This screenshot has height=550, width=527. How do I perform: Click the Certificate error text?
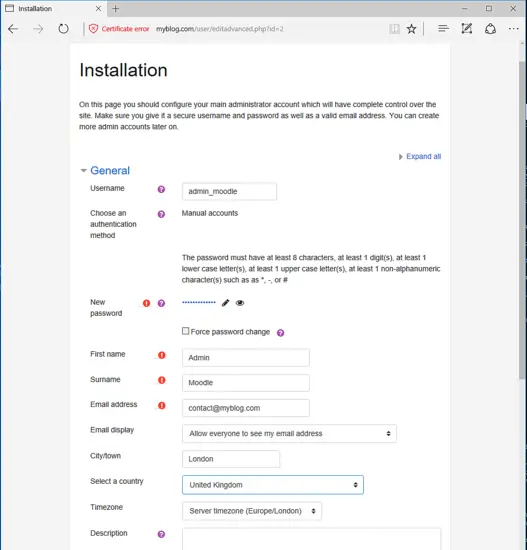point(125,29)
